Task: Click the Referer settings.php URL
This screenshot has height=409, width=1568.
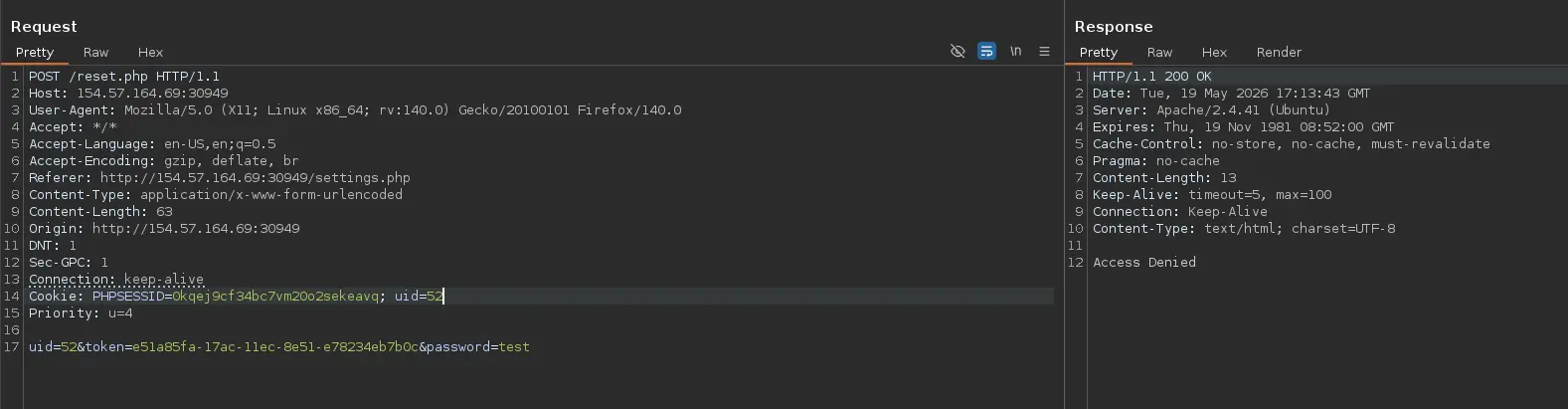Action: 256,178
